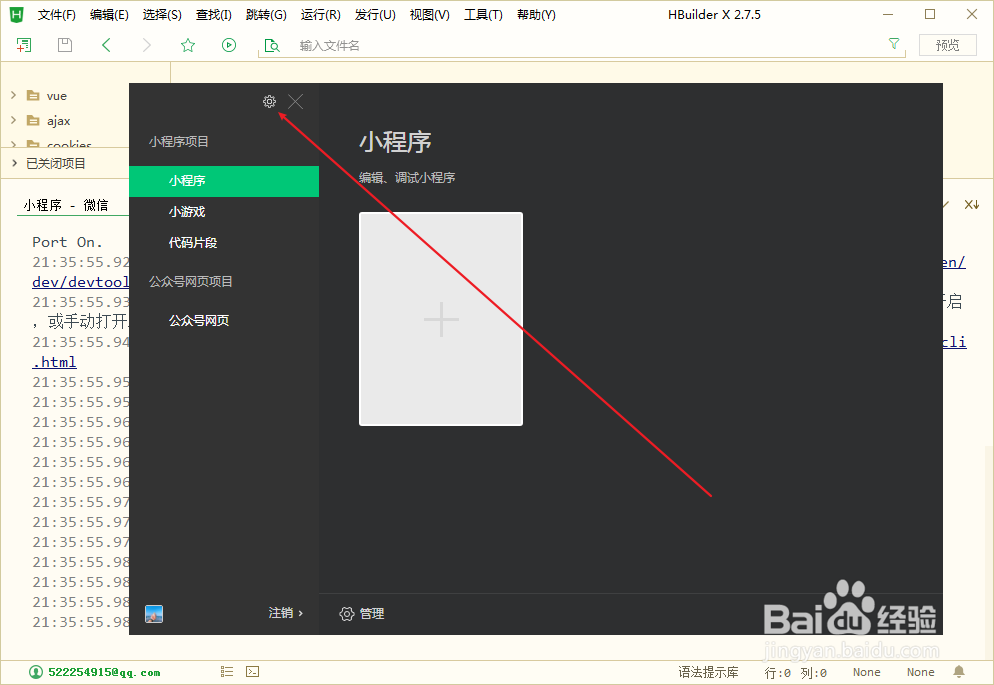Click the console close X icon
The height and width of the screenshot is (685, 994).
[x=971, y=204]
